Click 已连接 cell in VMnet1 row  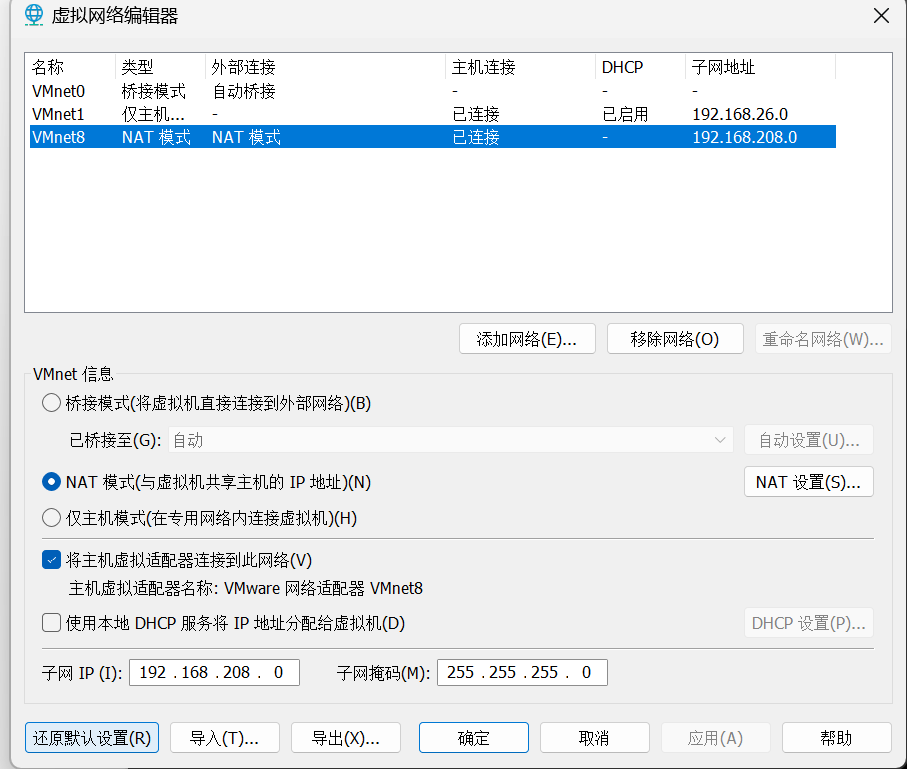coord(475,114)
